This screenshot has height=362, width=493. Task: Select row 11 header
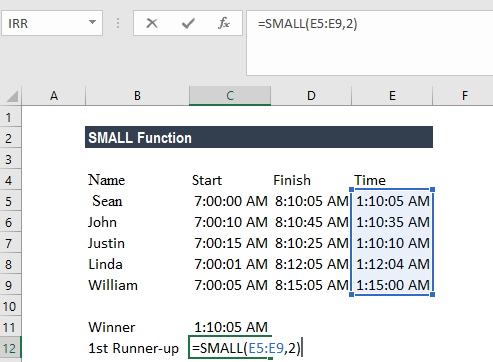tap(11, 327)
